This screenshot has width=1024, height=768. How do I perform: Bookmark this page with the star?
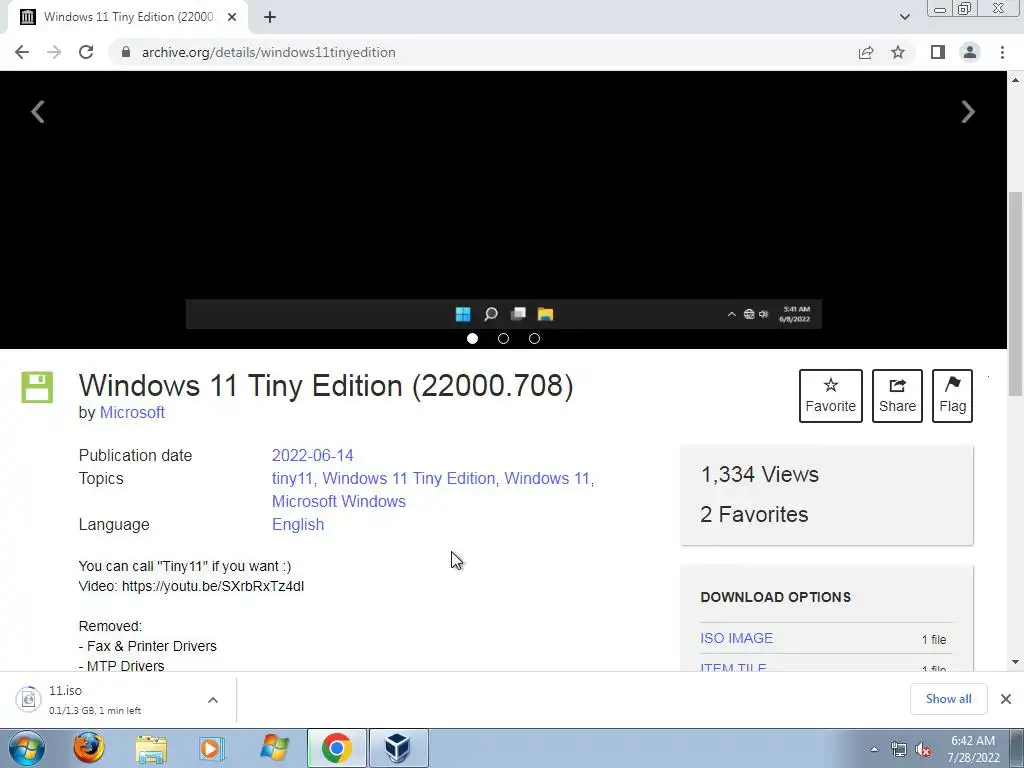tap(898, 52)
